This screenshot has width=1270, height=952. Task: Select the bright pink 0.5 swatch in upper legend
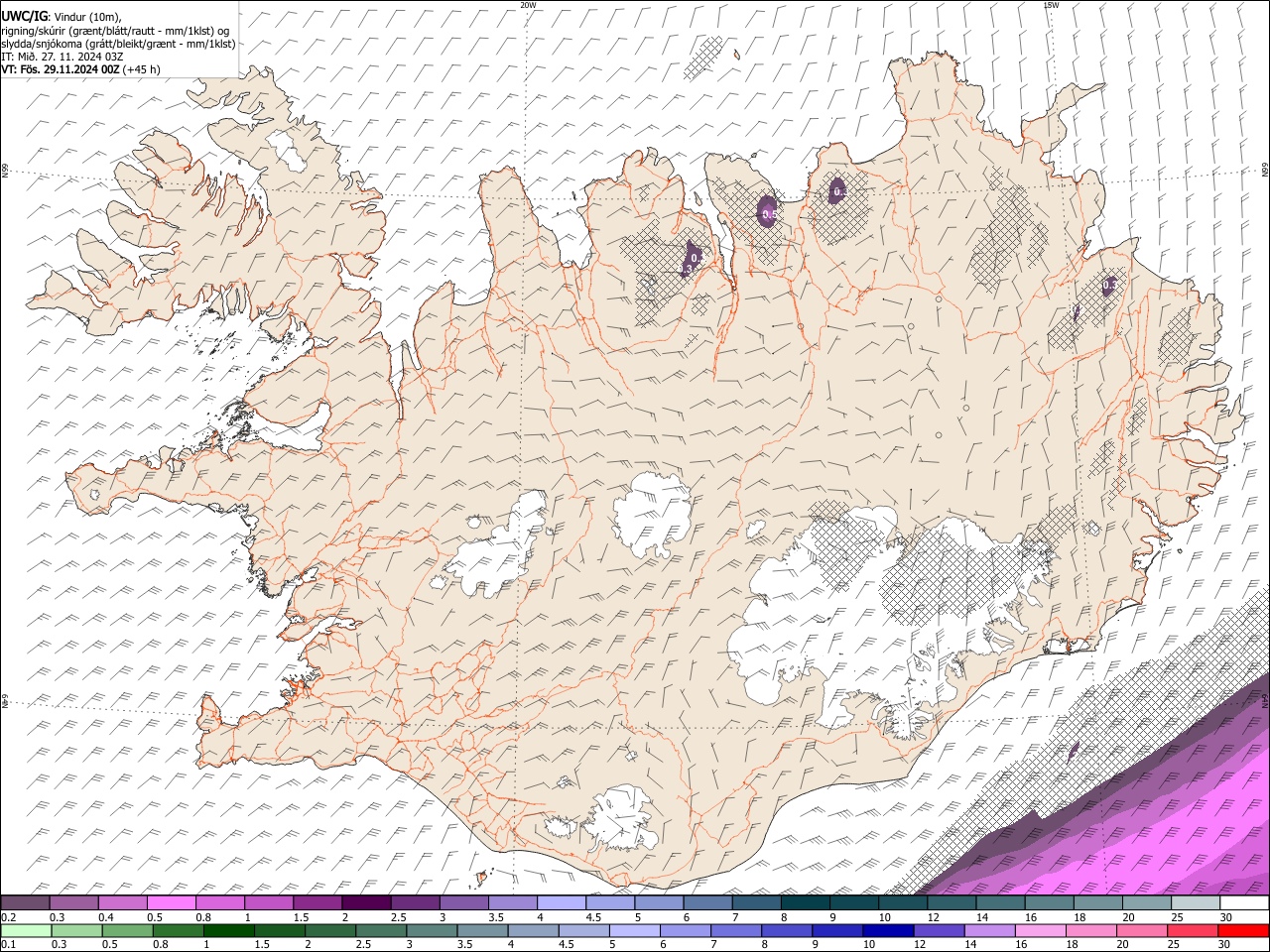click(172, 903)
